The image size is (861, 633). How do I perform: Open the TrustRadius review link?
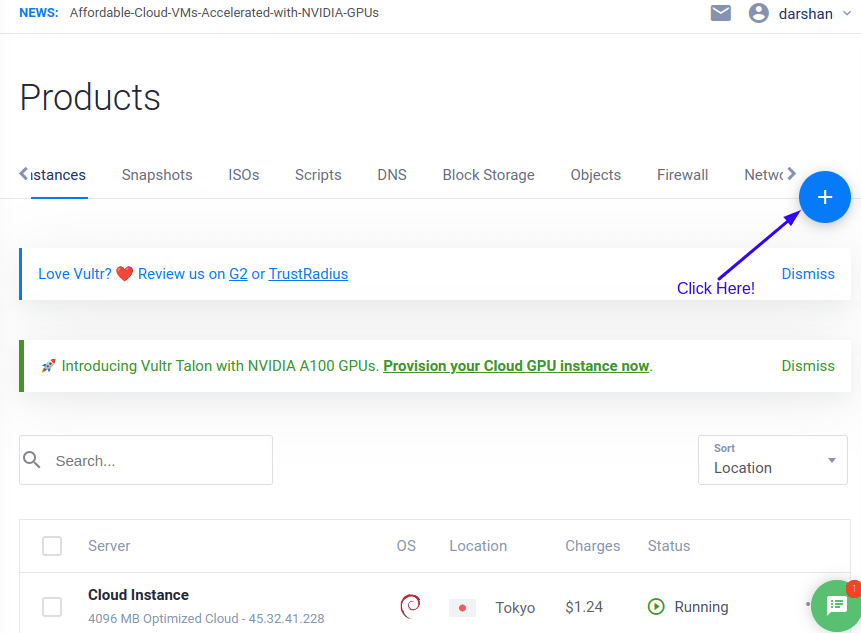[308, 274]
